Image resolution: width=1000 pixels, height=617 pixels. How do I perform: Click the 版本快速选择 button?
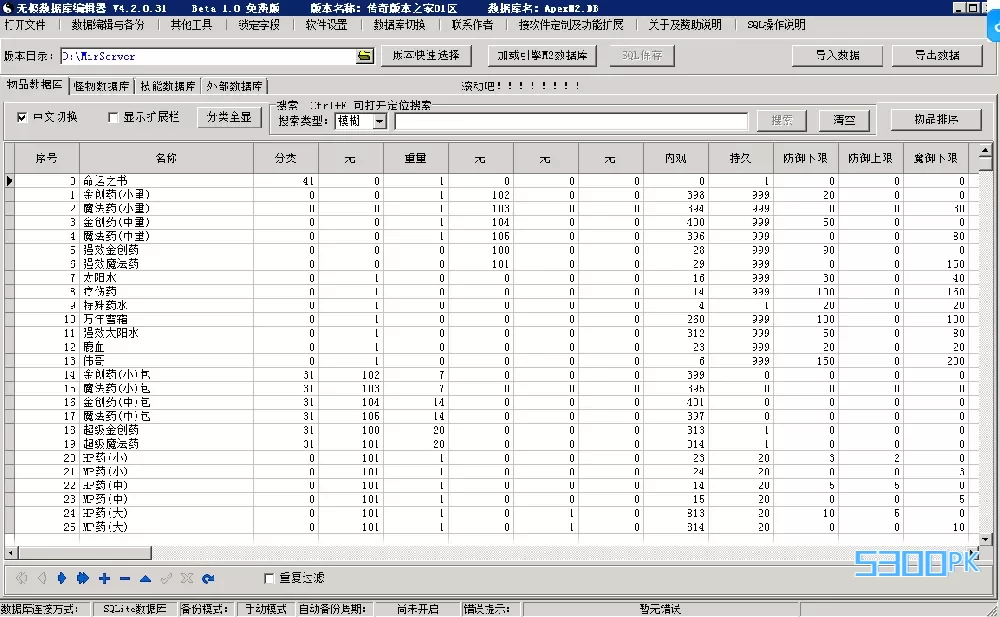pyautogui.click(x=426, y=56)
